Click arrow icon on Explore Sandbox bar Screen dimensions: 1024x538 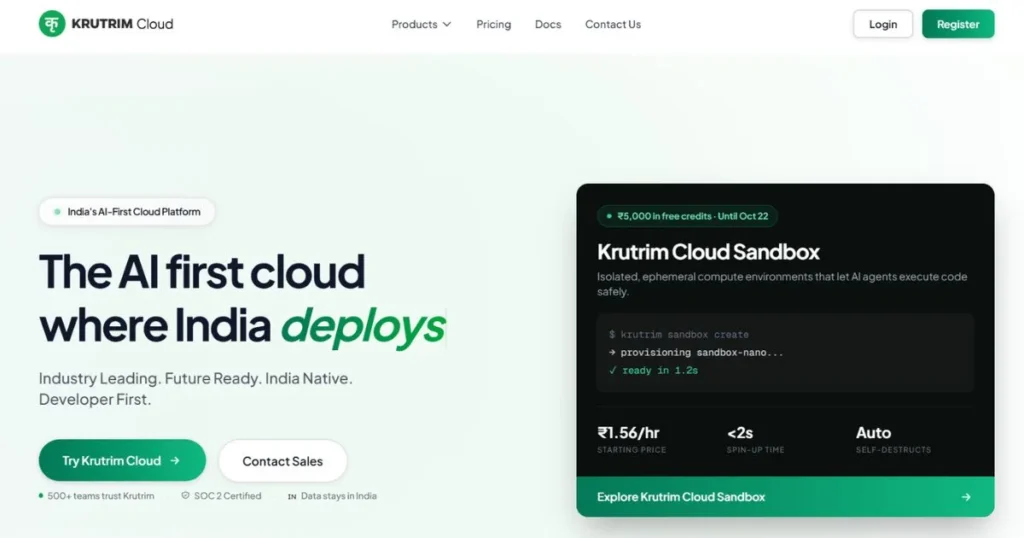click(x=966, y=497)
